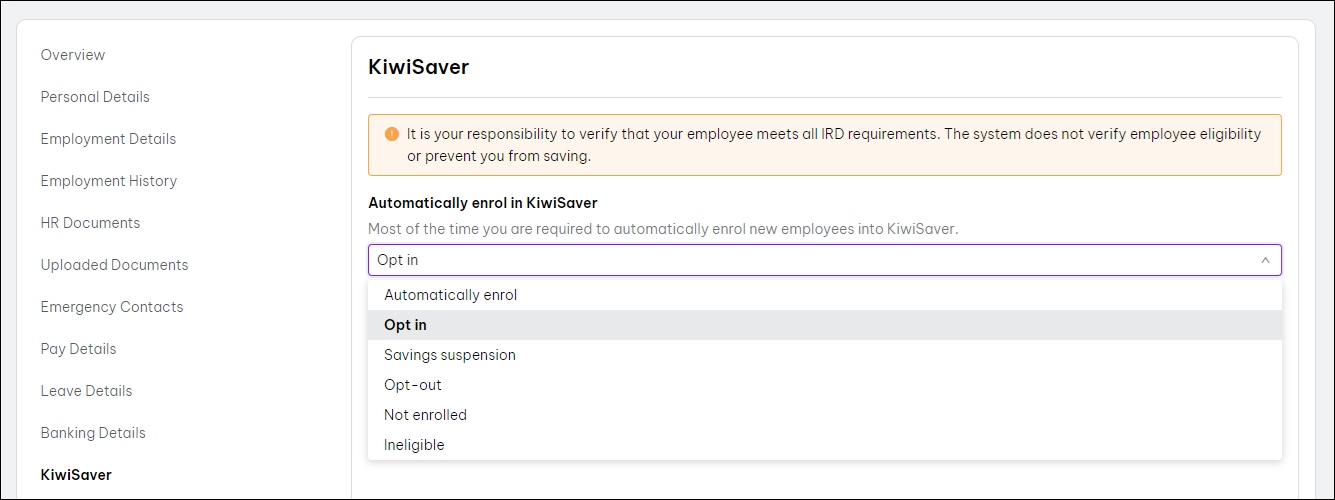
Task: Open Personal Details section
Action: point(95,97)
